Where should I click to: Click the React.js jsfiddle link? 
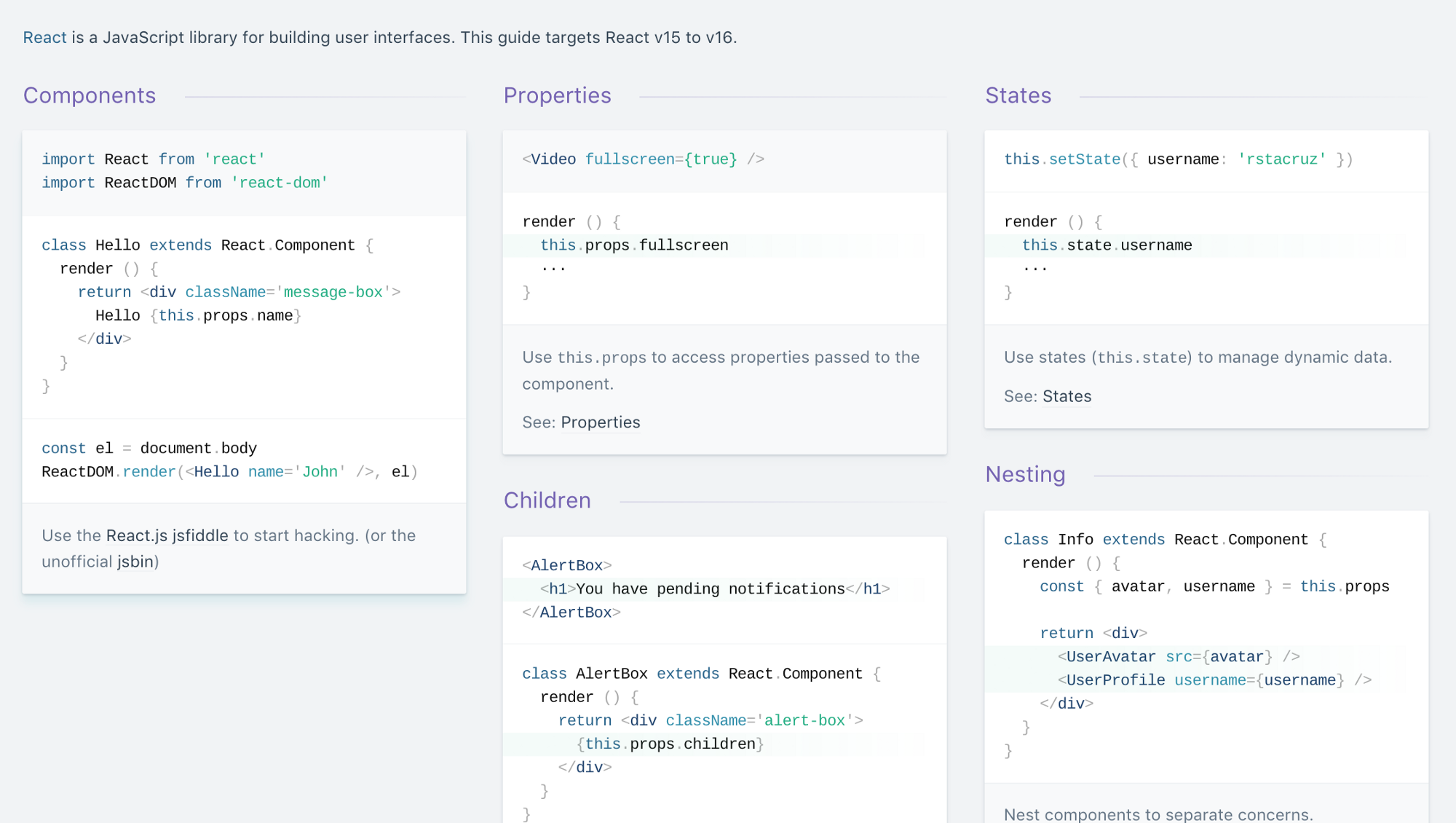(167, 535)
